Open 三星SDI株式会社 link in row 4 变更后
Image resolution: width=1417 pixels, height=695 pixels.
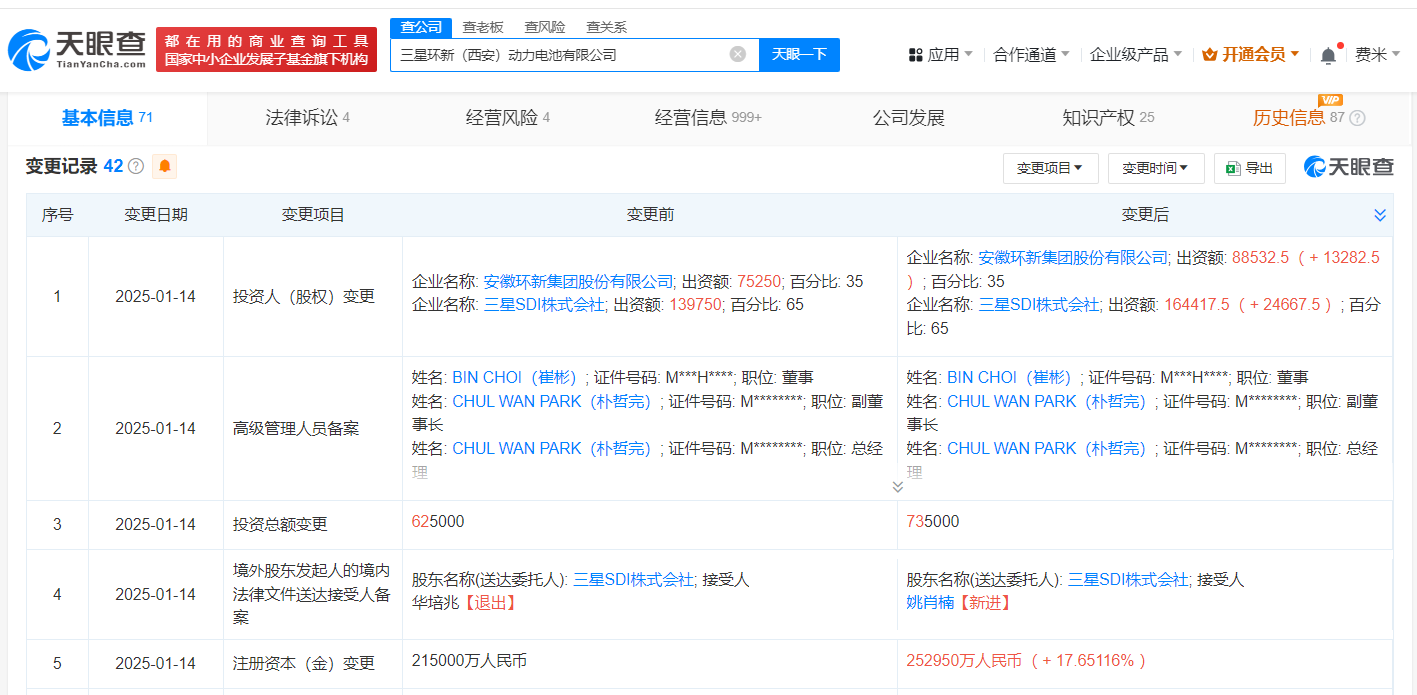1128,579
